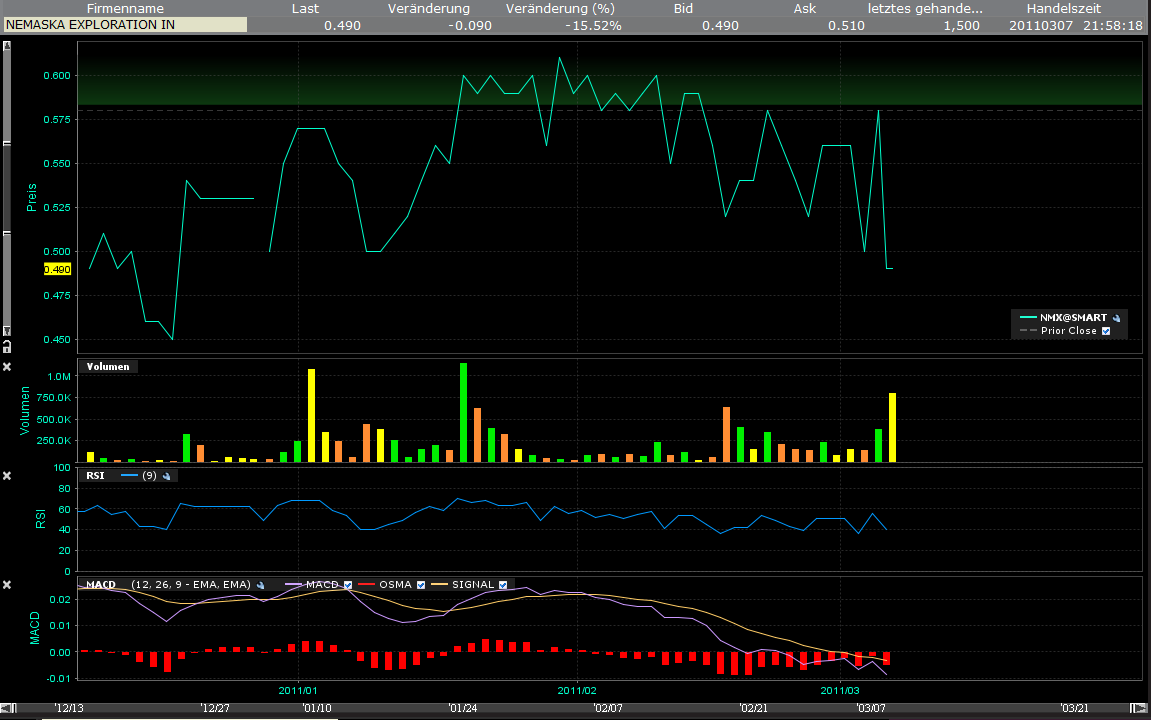Click the MACD panel title label
This screenshot has height=720, width=1151.
pos(101,584)
